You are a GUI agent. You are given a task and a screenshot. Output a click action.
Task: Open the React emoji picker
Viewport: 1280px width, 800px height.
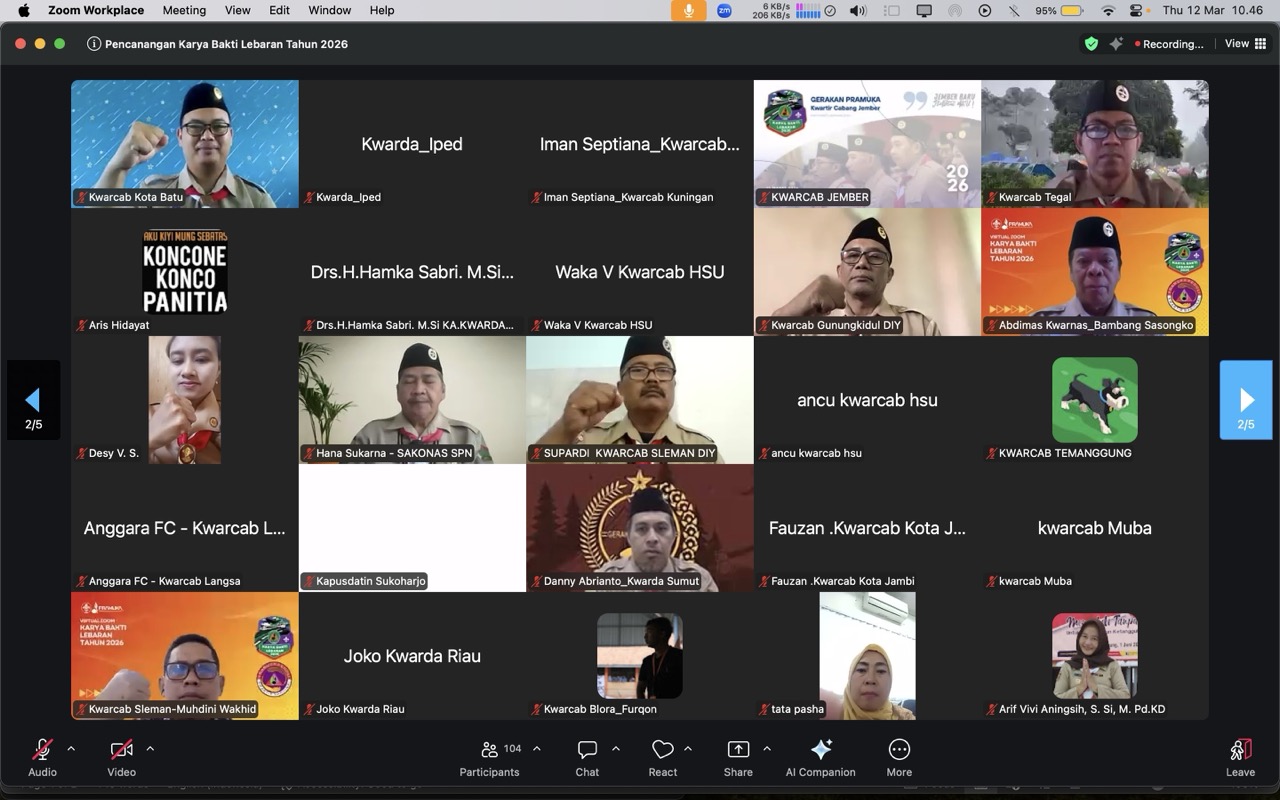[x=662, y=757]
